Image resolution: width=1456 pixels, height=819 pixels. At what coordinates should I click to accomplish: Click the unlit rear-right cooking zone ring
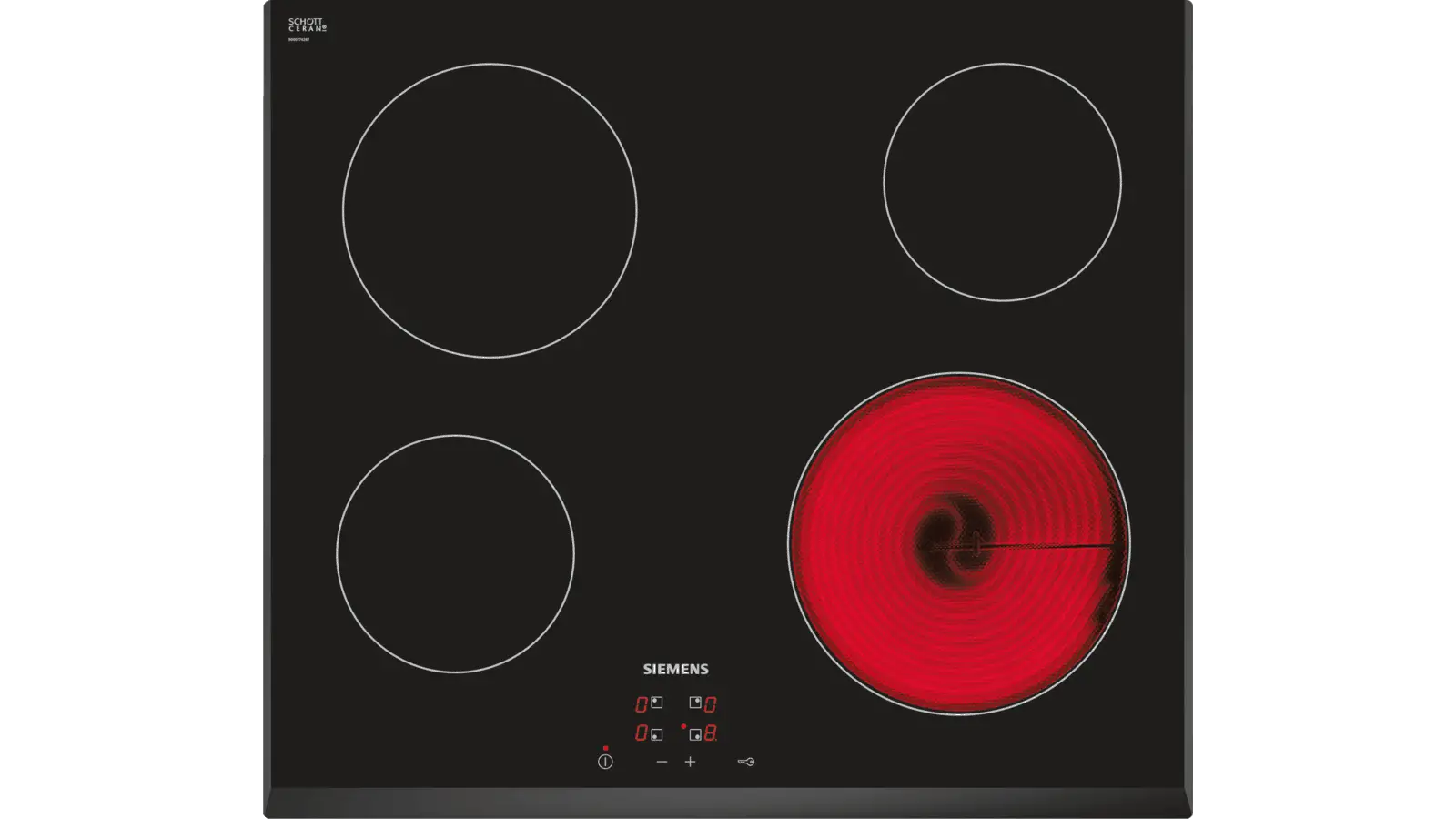point(1002,182)
